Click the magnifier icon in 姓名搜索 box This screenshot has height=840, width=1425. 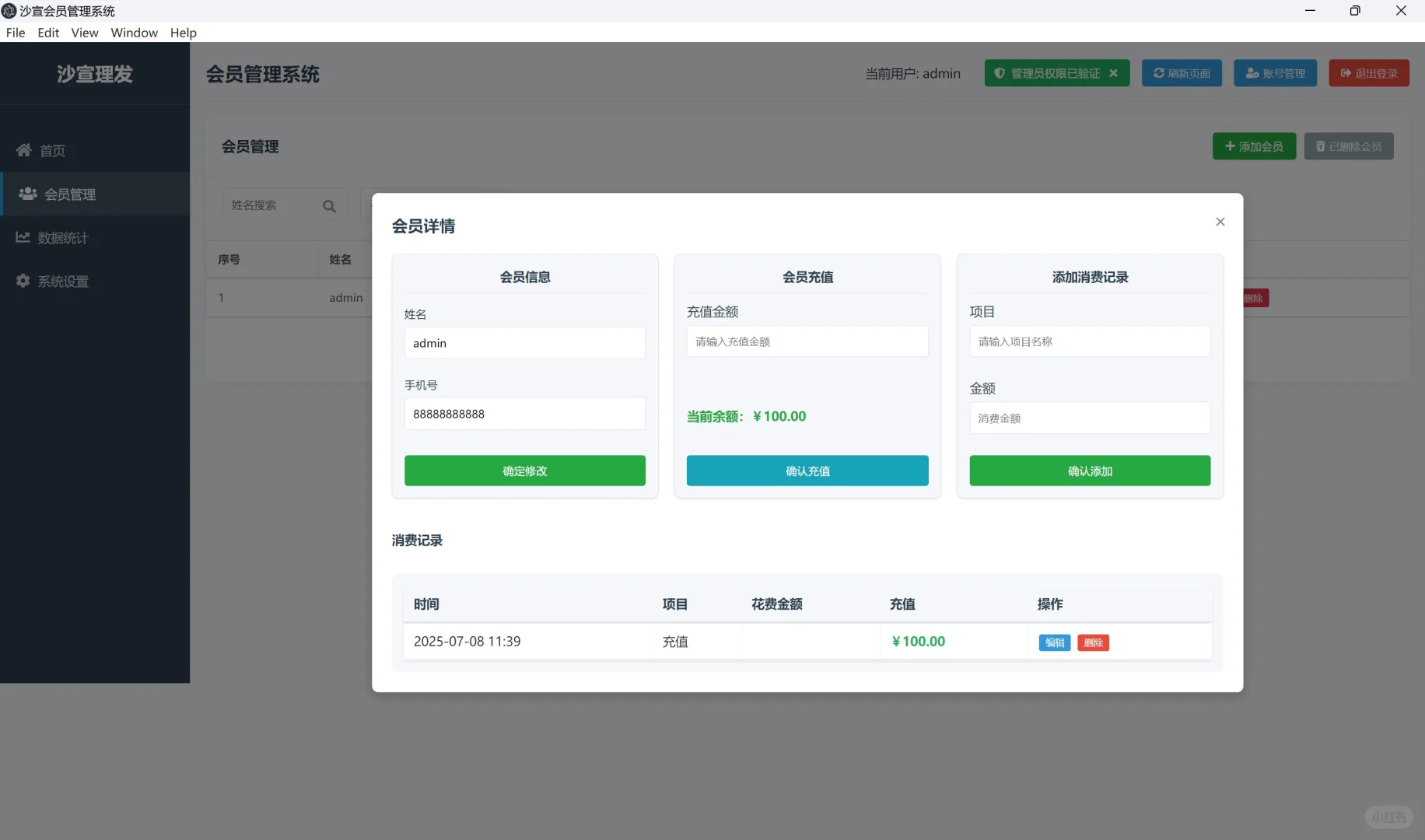coord(329,205)
